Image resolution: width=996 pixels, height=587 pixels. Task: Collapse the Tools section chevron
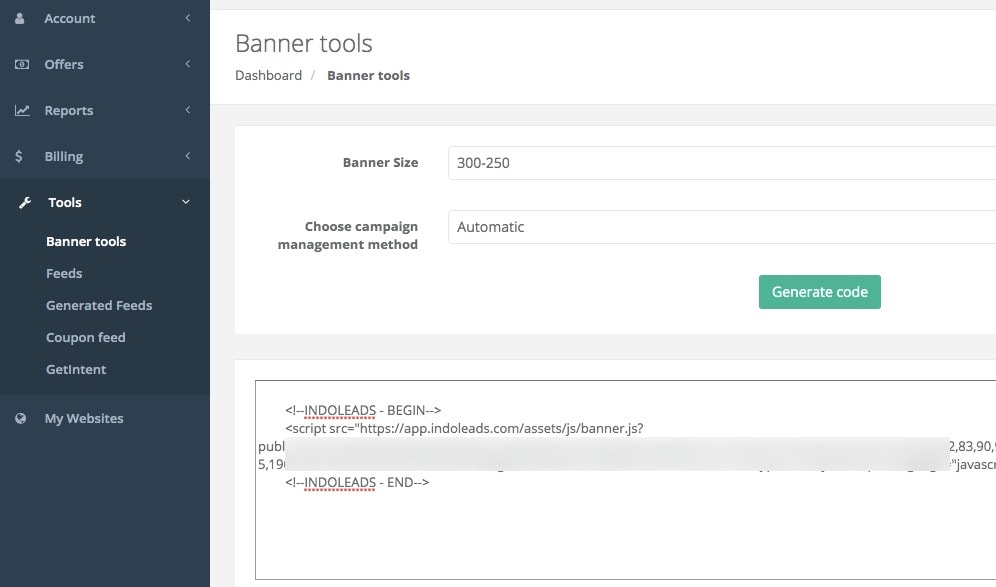[x=185, y=202]
